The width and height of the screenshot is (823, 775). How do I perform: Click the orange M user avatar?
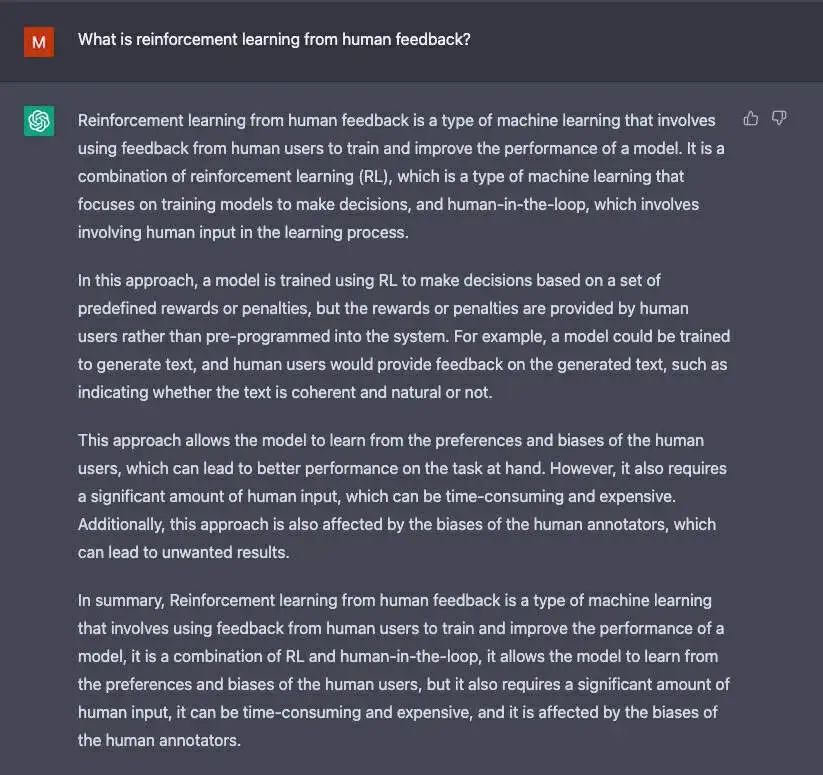pyautogui.click(x=39, y=41)
